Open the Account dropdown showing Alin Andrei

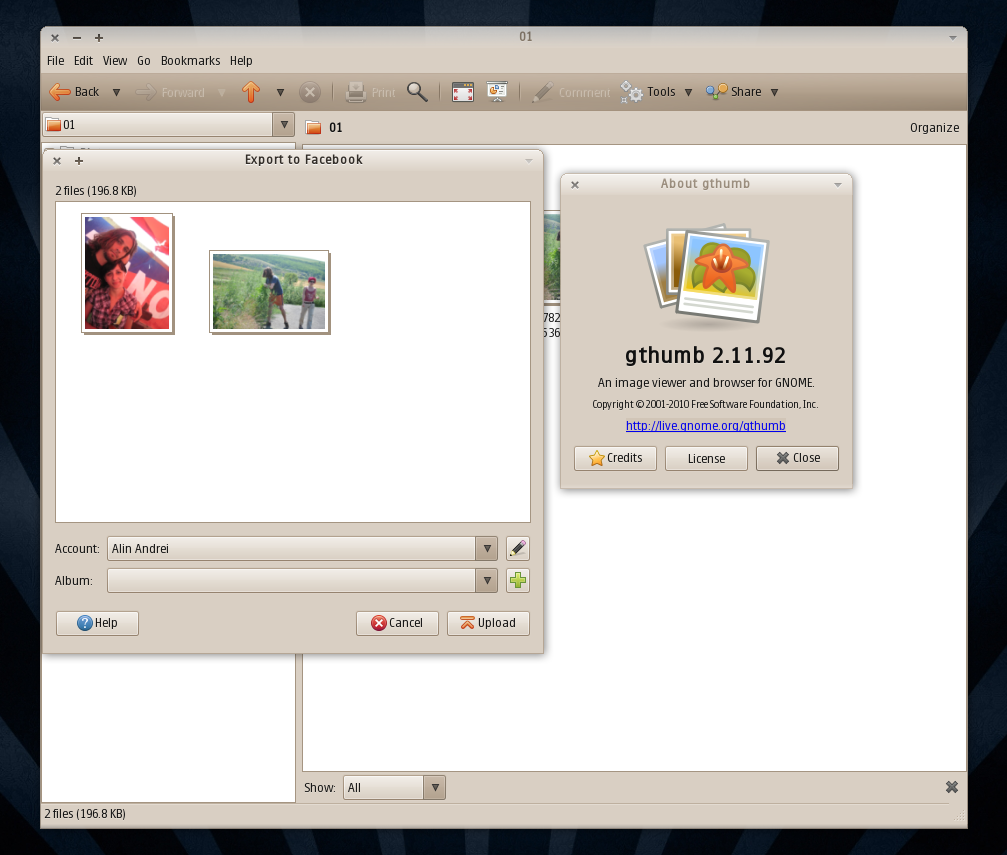coord(302,549)
